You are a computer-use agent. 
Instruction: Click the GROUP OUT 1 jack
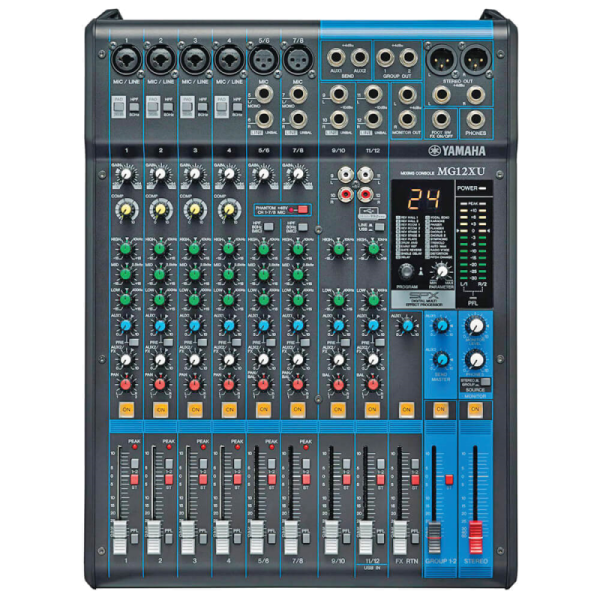pyautogui.click(x=385, y=57)
